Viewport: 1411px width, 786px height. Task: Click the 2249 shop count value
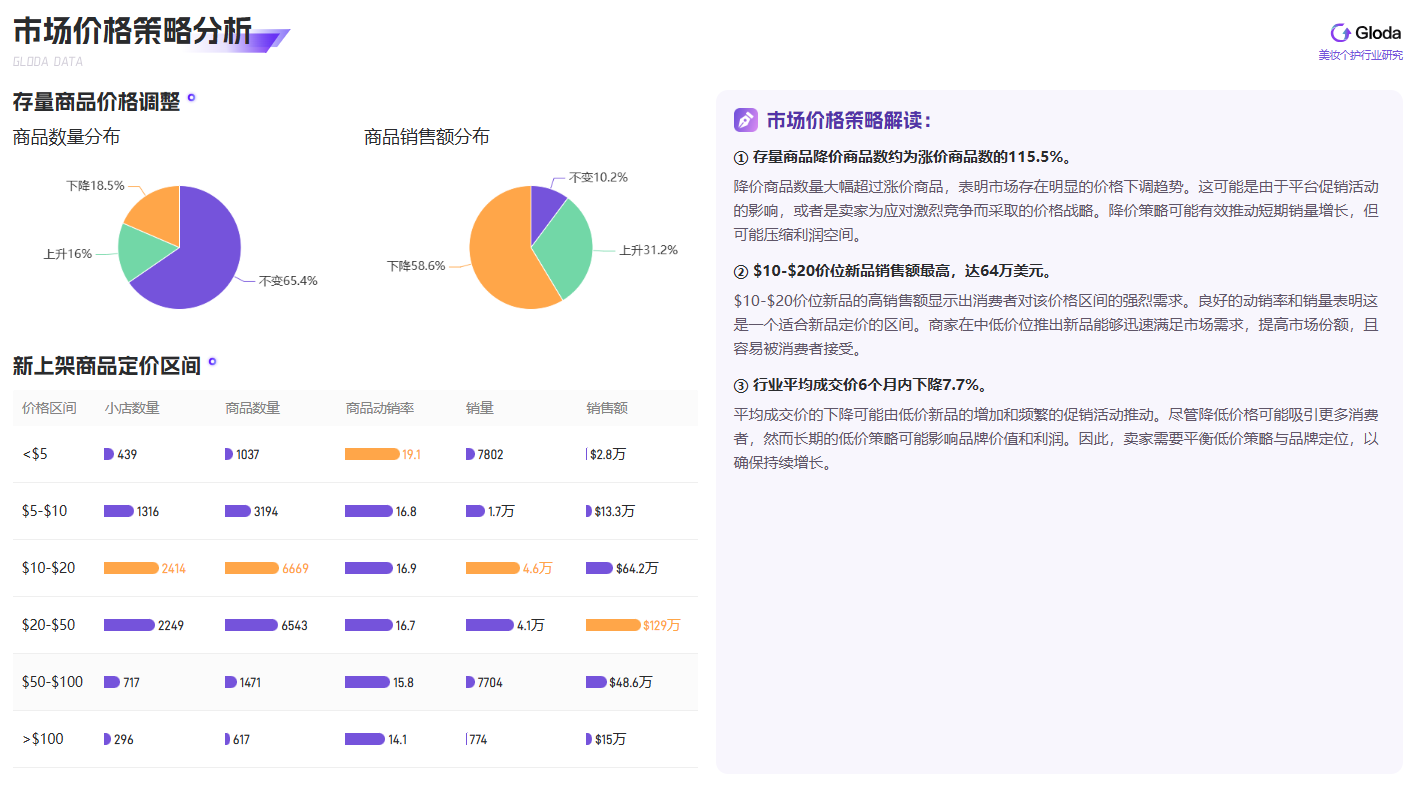pyautogui.click(x=171, y=625)
